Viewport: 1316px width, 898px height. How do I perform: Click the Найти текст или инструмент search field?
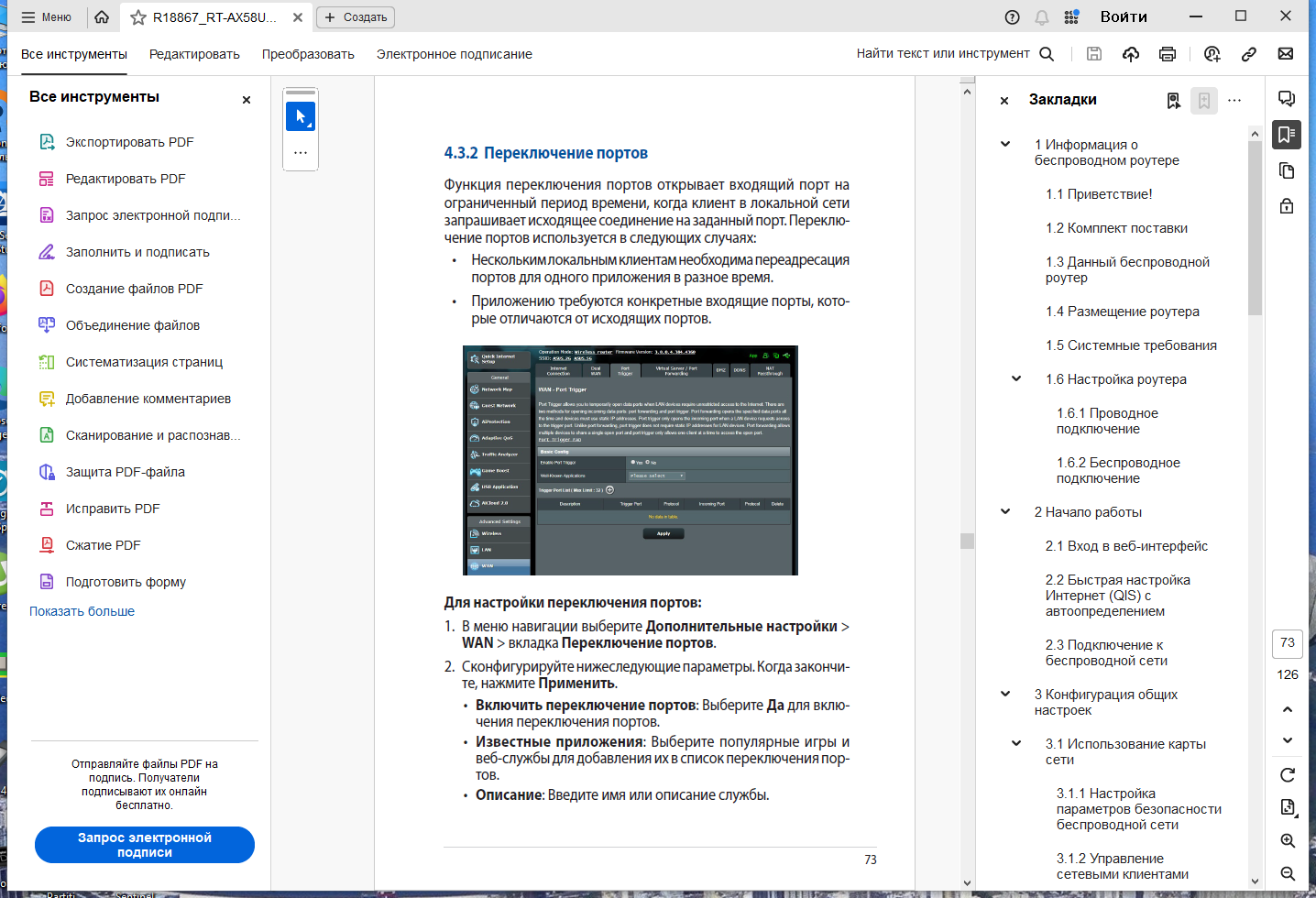pos(943,54)
